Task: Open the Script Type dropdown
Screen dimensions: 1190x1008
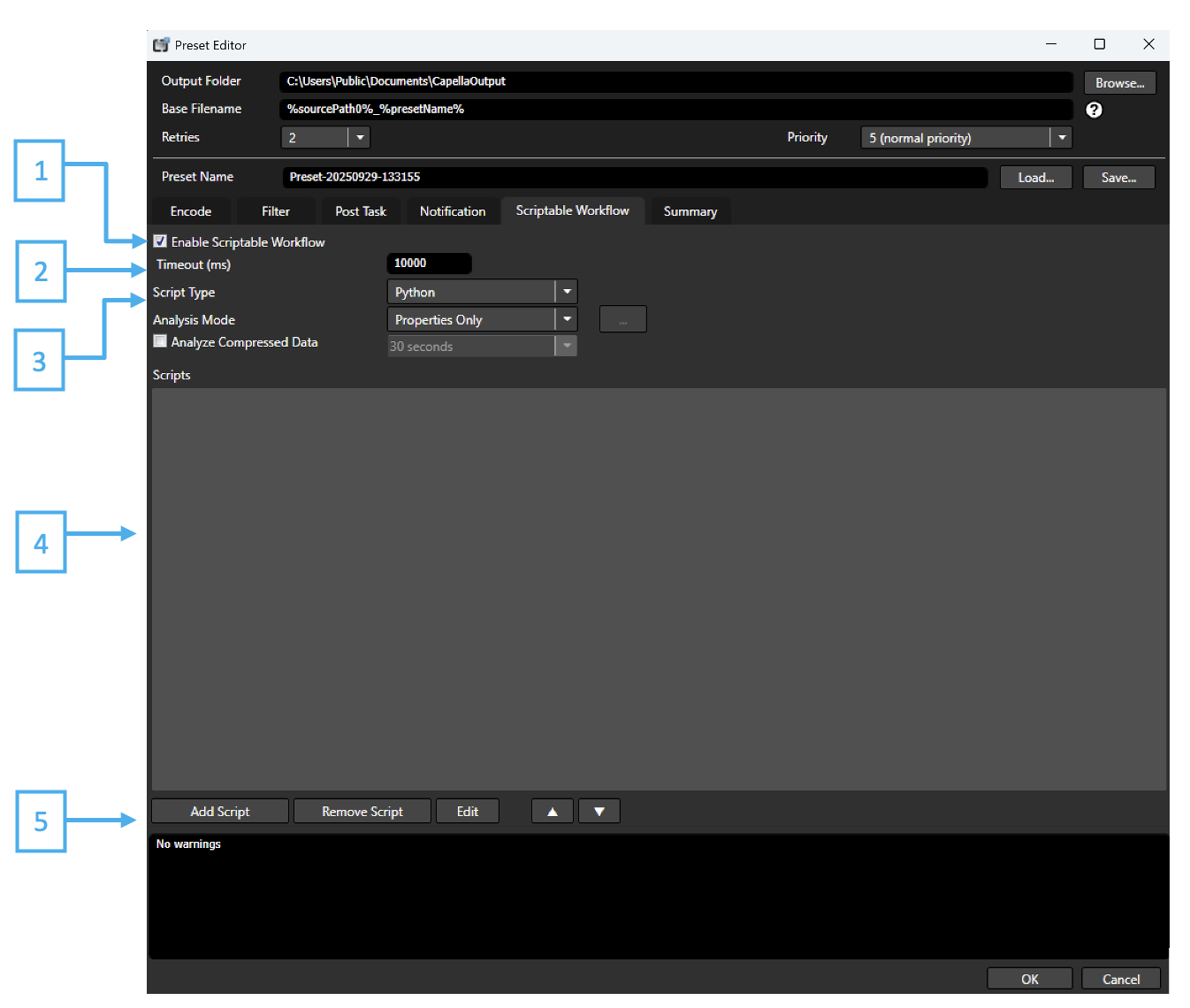Action: pyautogui.click(x=567, y=291)
